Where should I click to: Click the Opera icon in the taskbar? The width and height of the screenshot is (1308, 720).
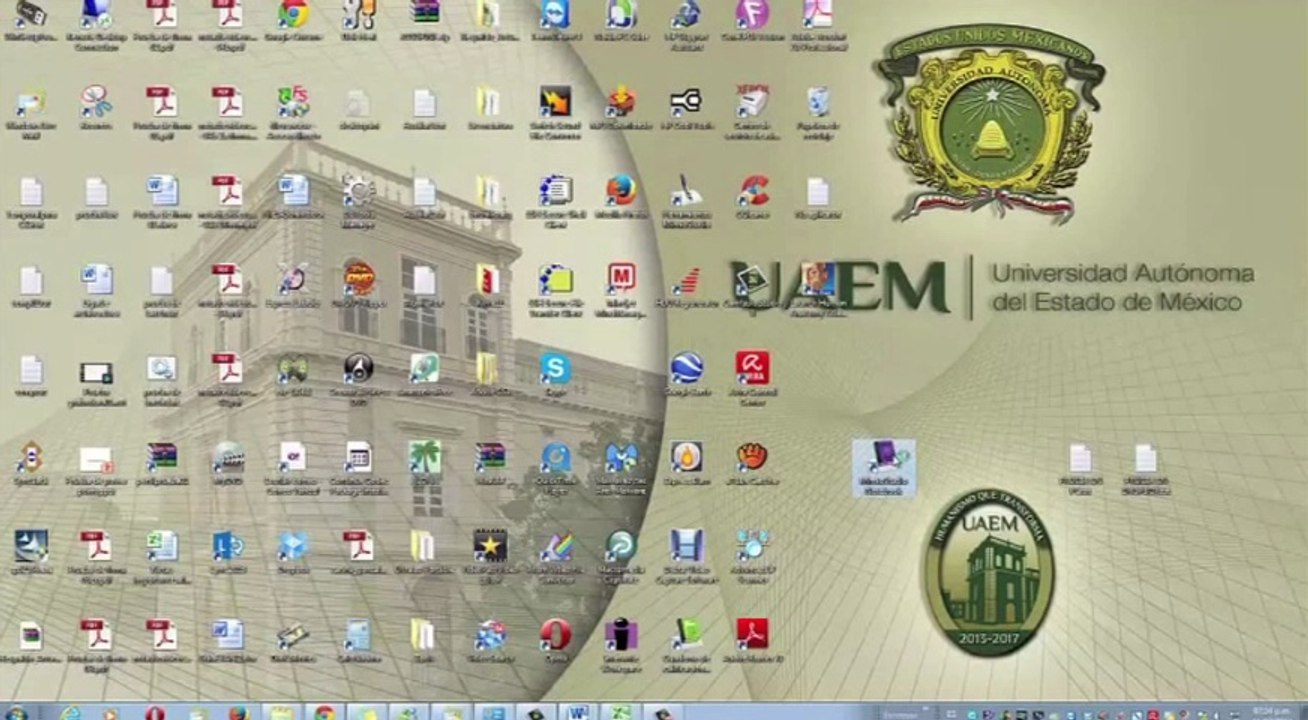[154, 713]
